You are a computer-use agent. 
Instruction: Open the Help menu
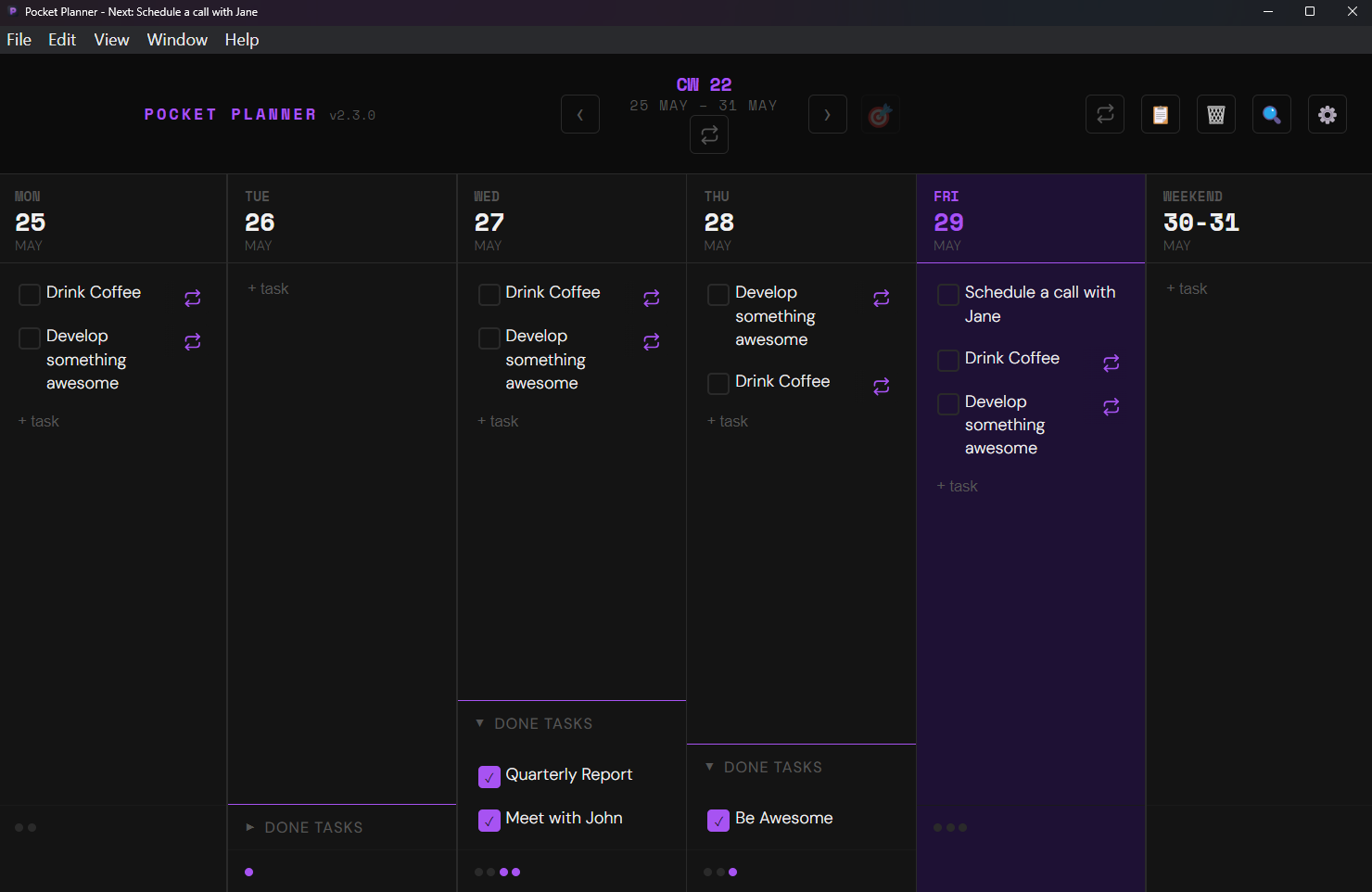[242, 40]
